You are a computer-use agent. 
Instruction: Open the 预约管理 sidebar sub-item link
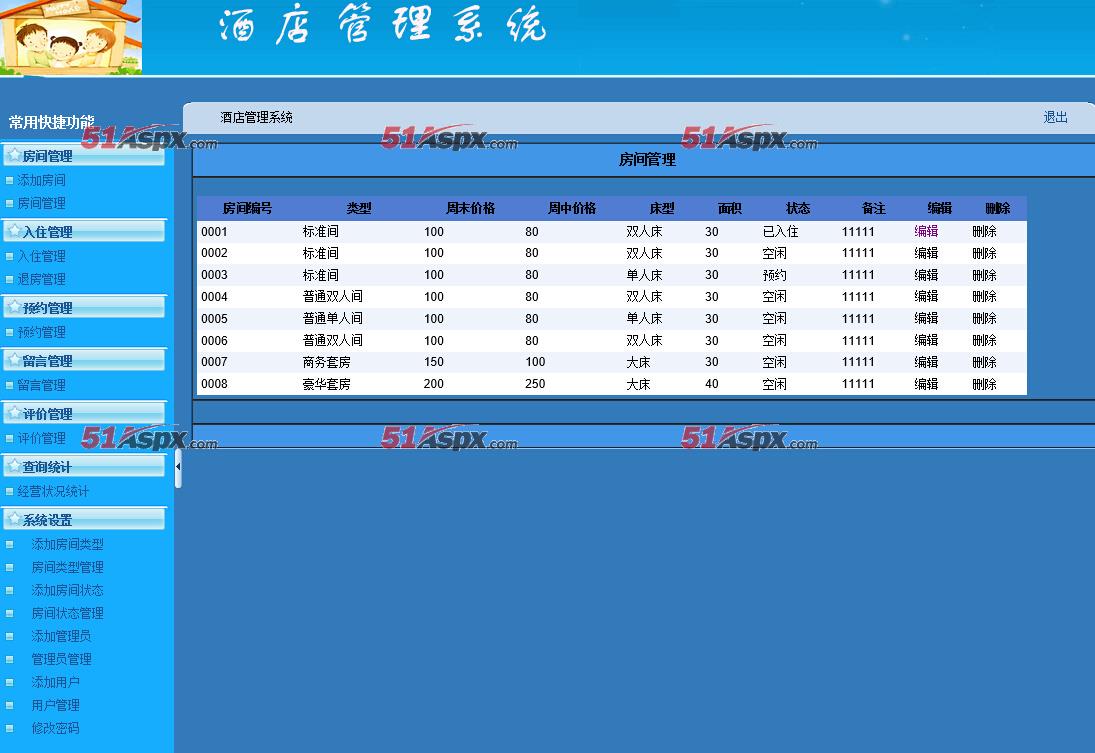41,332
